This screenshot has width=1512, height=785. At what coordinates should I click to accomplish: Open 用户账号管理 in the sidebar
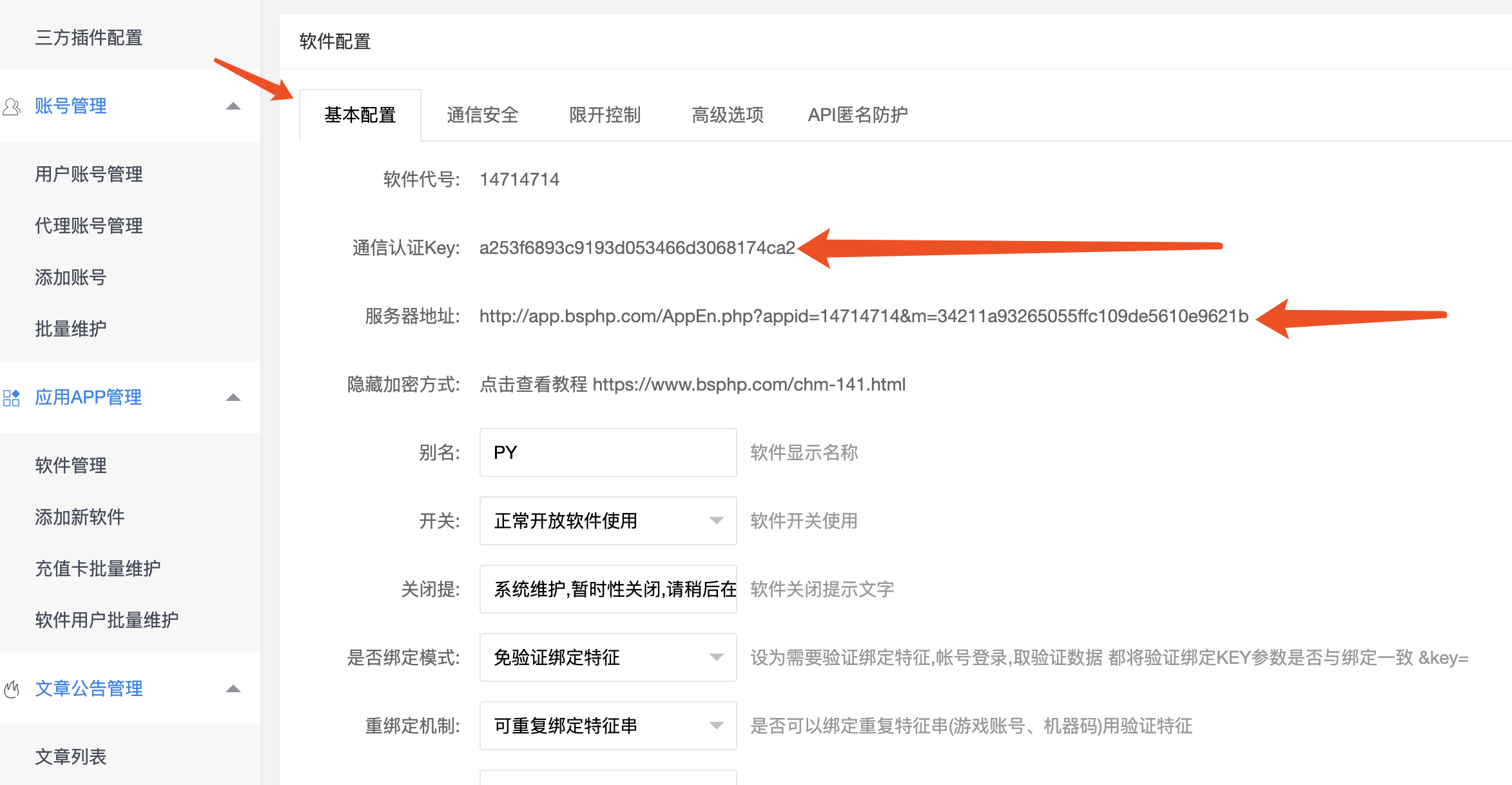coord(89,175)
